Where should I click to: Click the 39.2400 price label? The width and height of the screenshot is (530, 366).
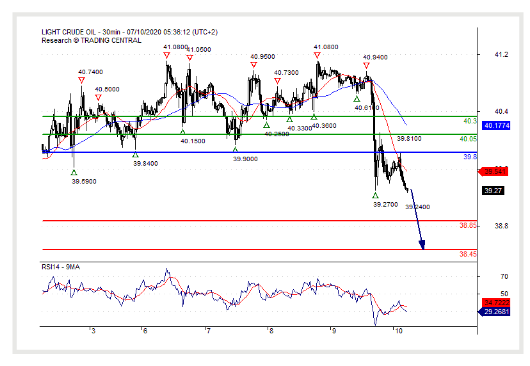pyautogui.click(x=418, y=207)
